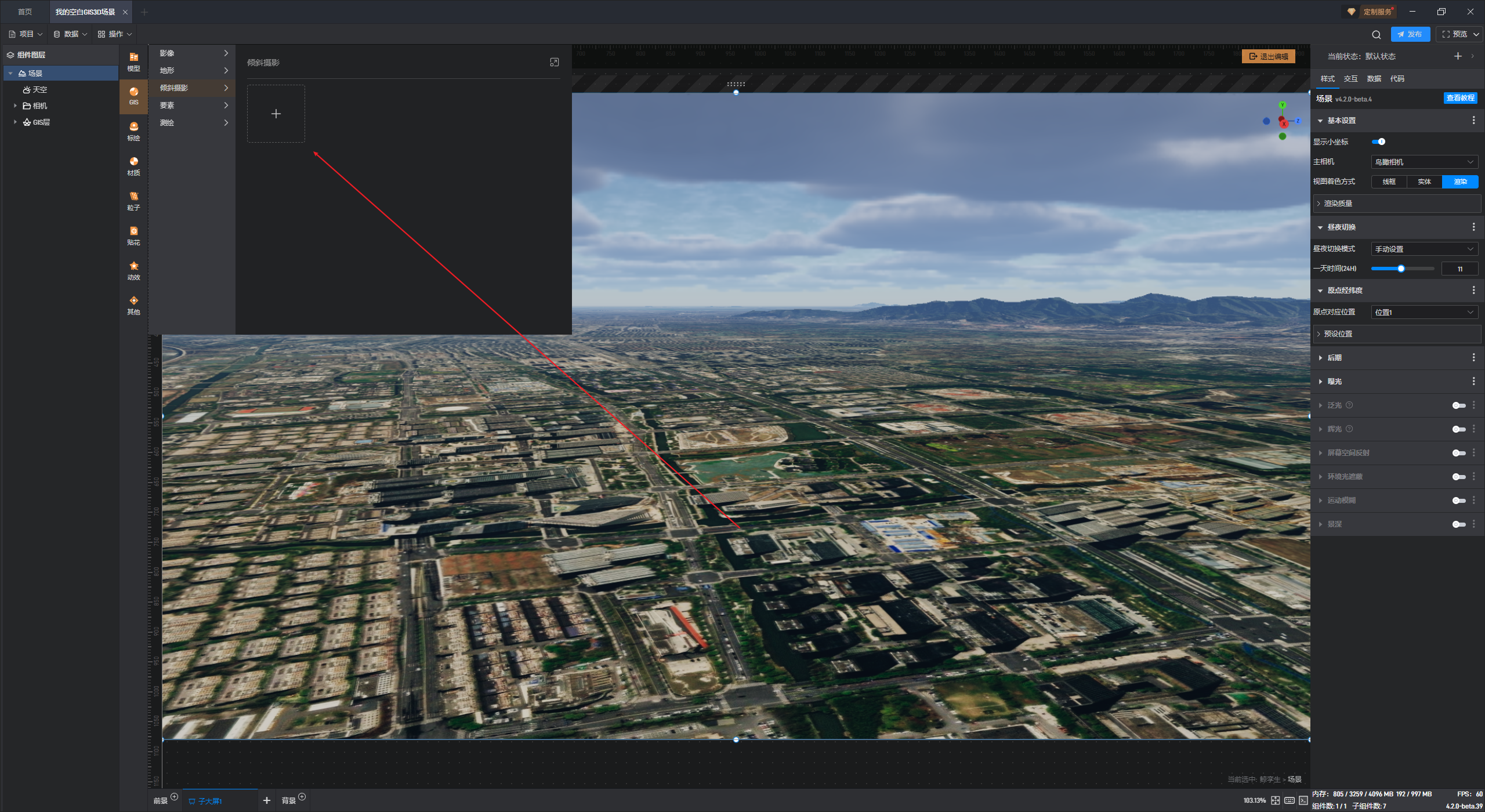Image resolution: width=1485 pixels, height=812 pixels.
Task: Click the 粒子 particle category icon
Action: click(x=133, y=201)
